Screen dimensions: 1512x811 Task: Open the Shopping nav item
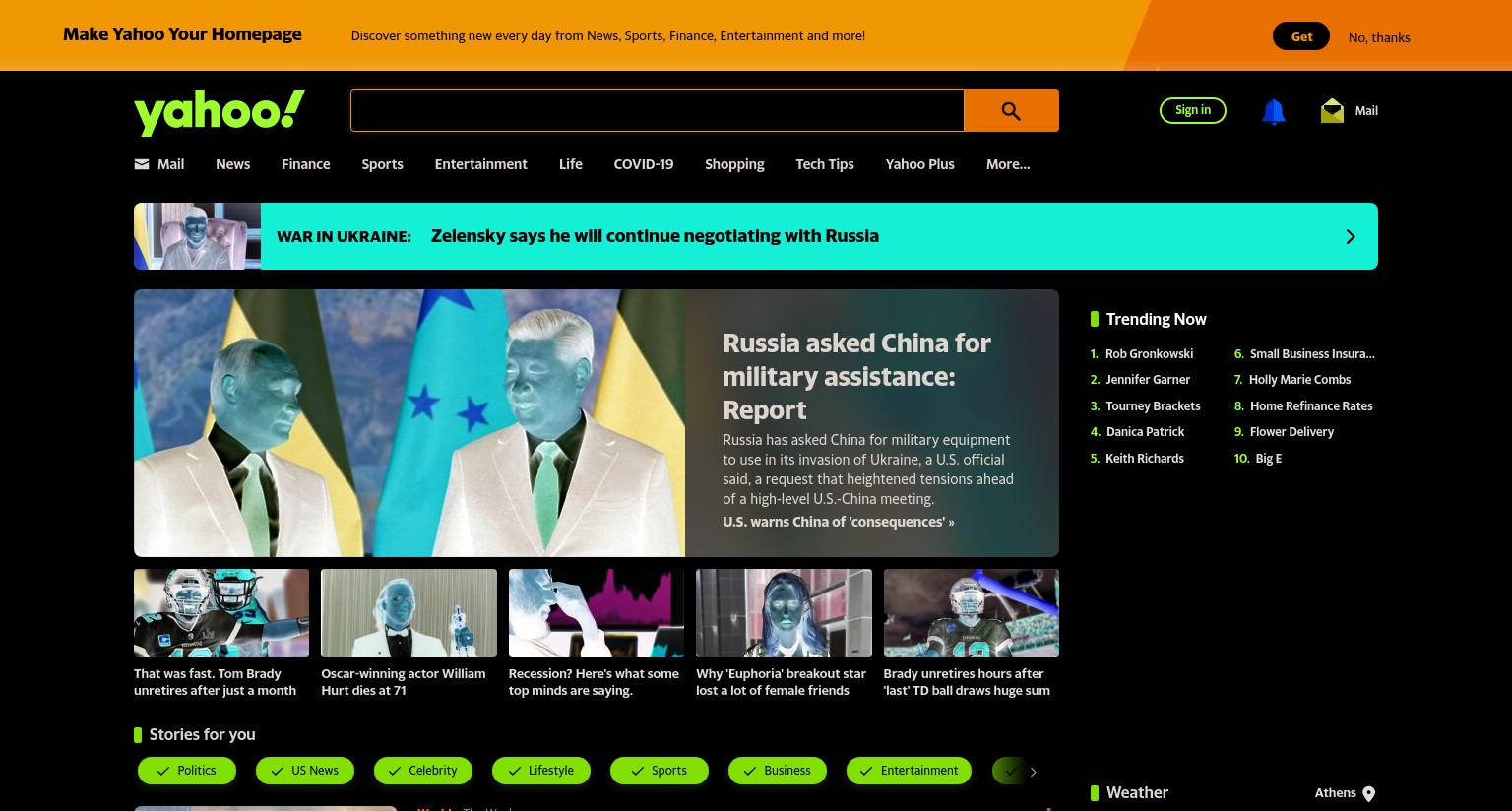click(734, 164)
